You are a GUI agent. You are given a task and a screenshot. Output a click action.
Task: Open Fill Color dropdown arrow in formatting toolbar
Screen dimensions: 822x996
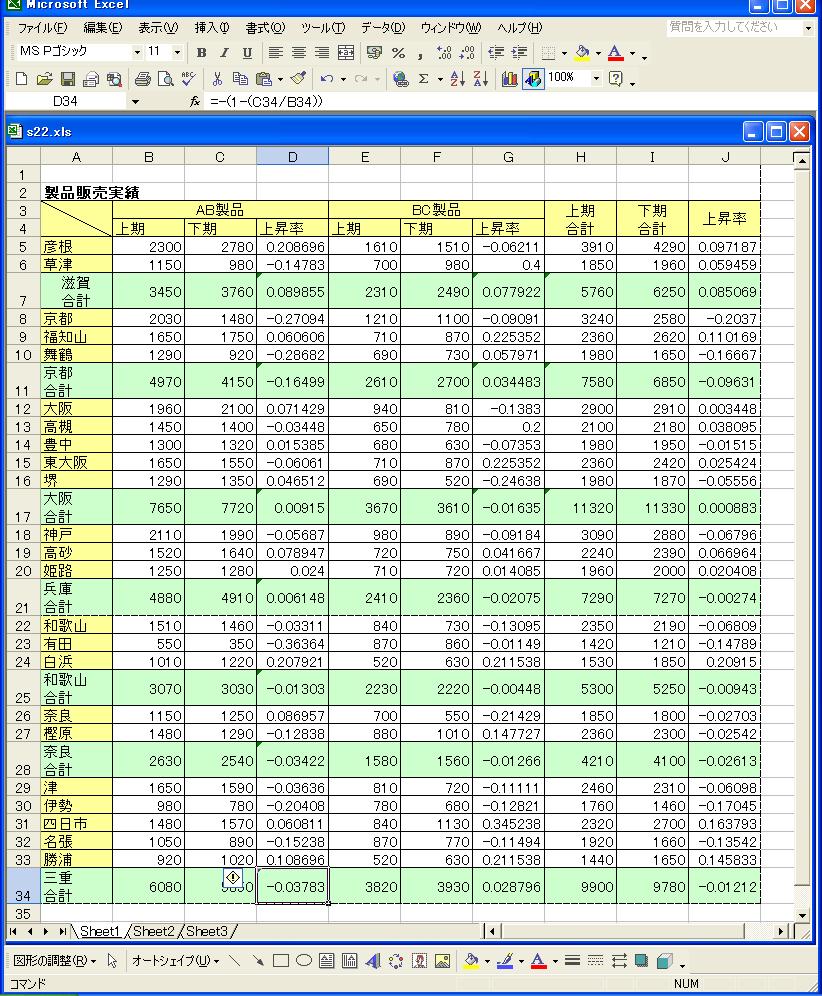(598, 53)
